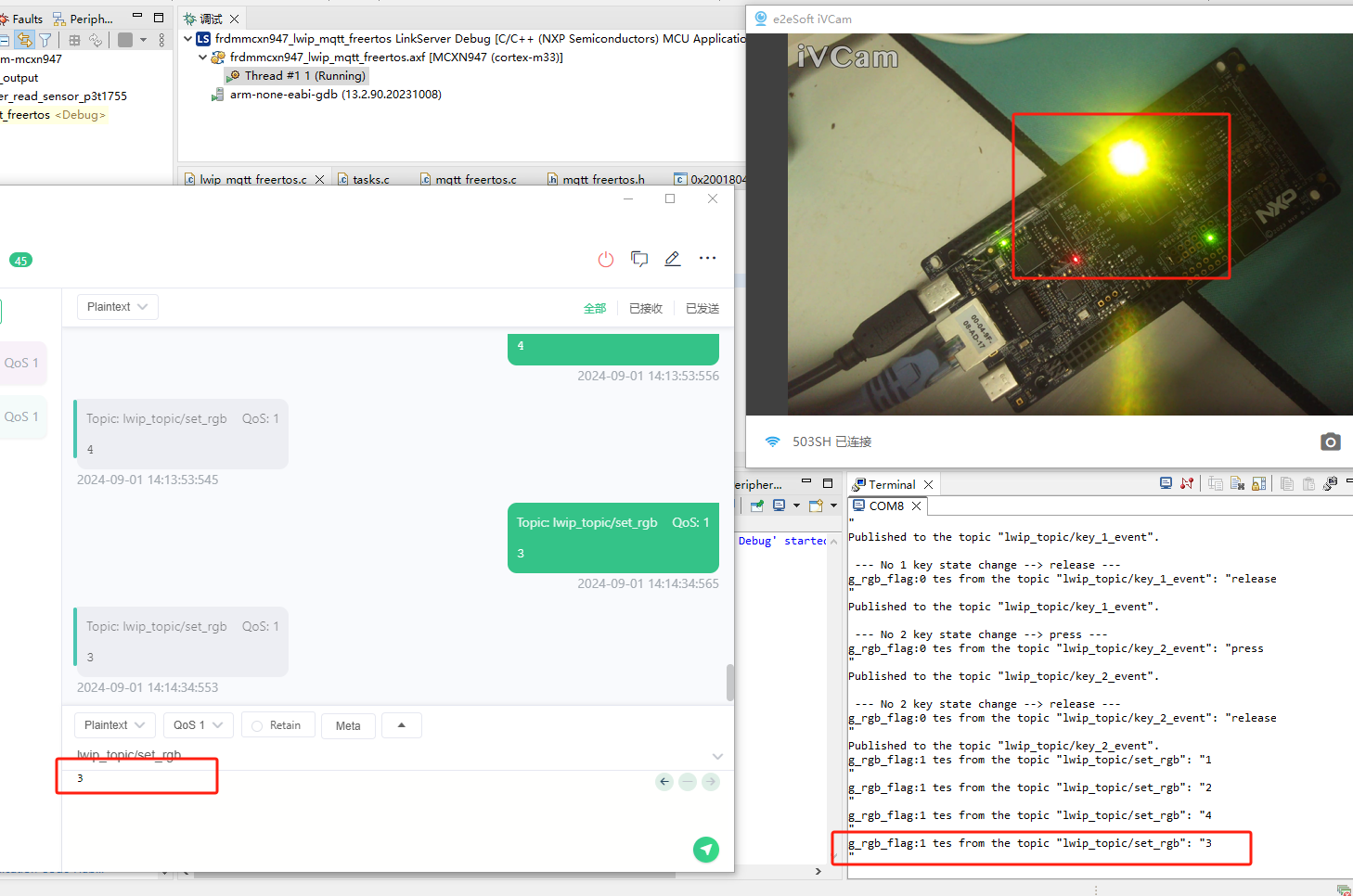The width and height of the screenshot is (1353, 896).
Task: Click the Terminal paste icon
Action: tap(1308, 483)
